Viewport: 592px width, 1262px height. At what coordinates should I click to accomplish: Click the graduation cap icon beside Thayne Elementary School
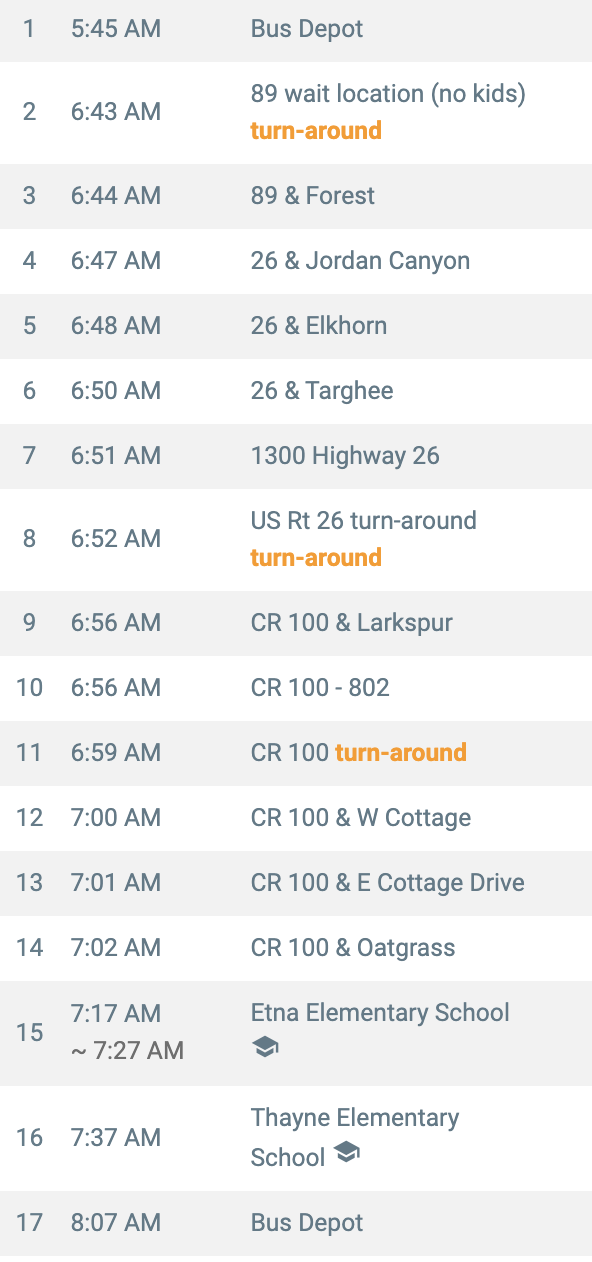coord(346,1153)
